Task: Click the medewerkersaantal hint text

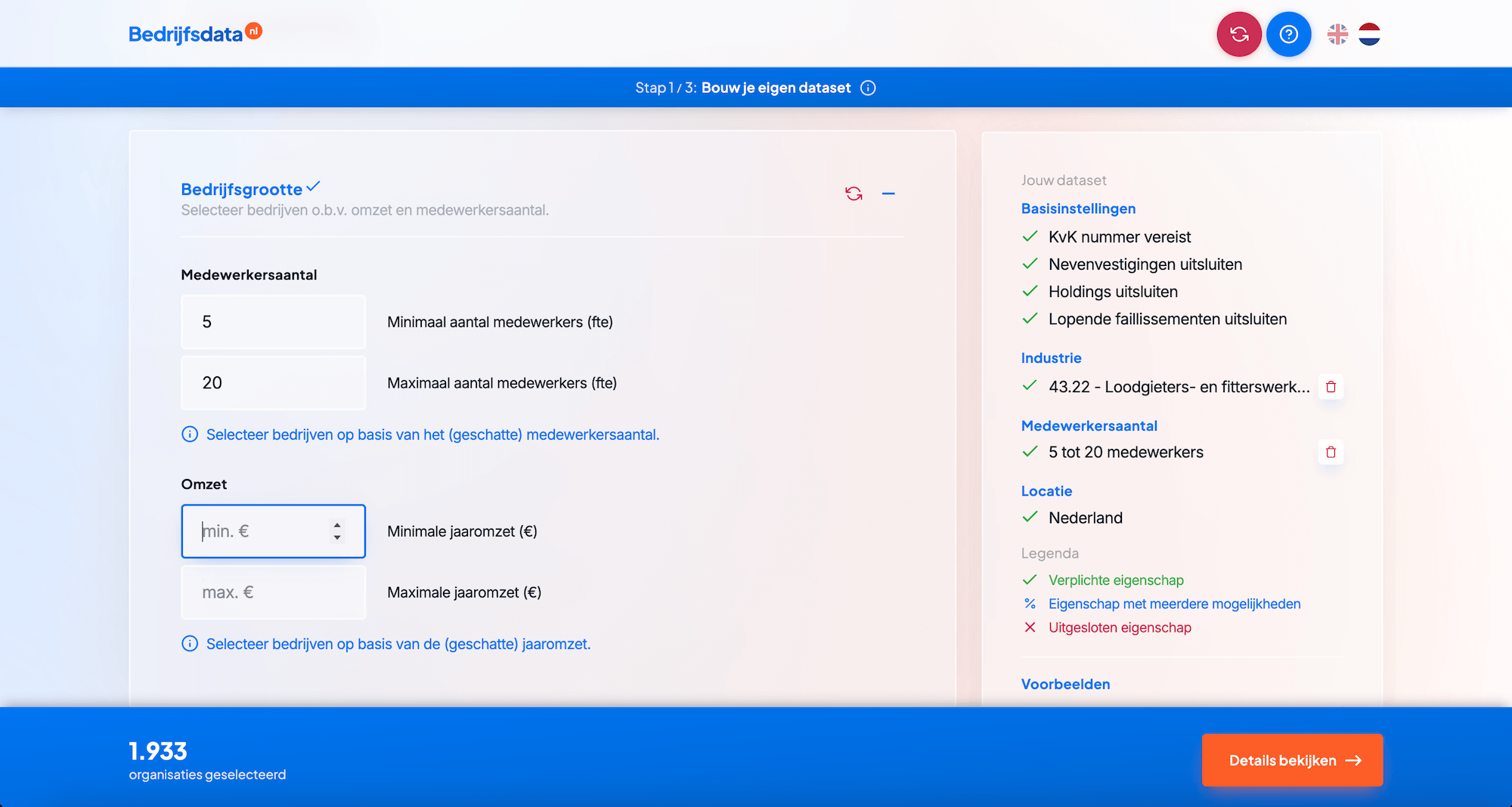Action: [432, 434]
